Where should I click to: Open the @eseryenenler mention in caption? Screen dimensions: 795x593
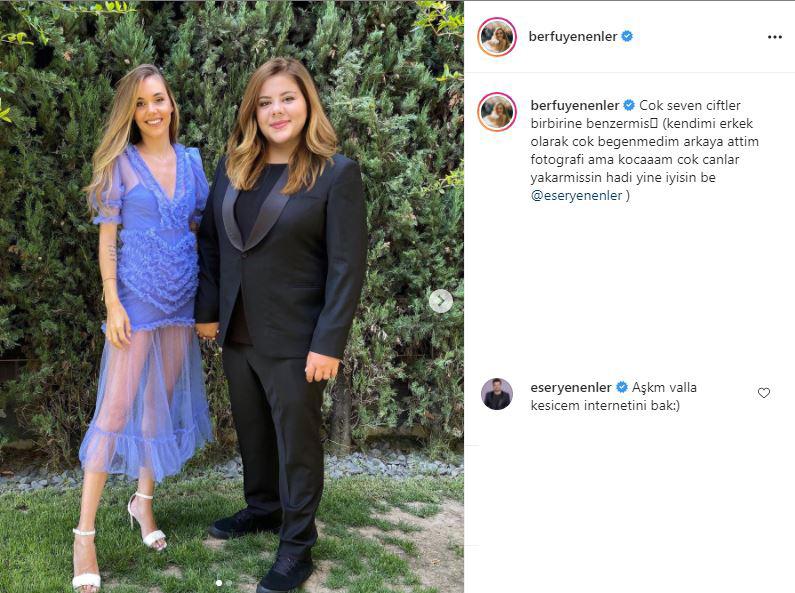576,196
